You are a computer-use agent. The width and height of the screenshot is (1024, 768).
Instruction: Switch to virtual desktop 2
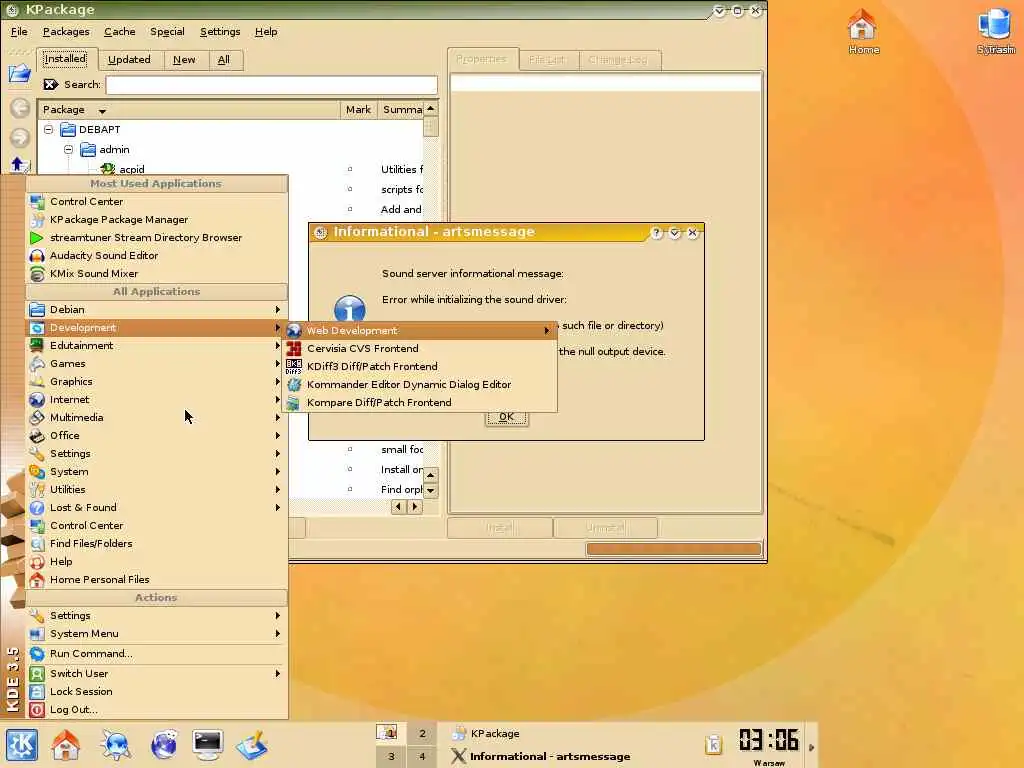(x=422, y=733)
